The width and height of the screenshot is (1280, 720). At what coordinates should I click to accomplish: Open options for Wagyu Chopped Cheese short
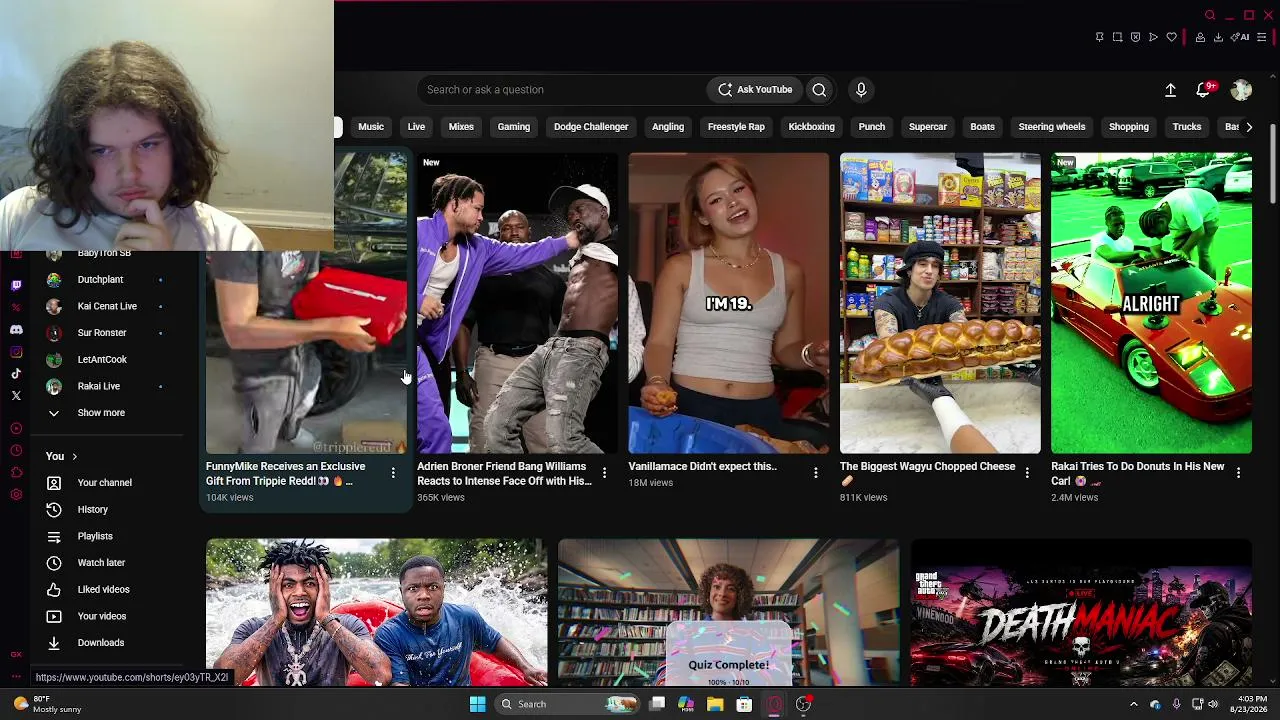click(1027, 473)
